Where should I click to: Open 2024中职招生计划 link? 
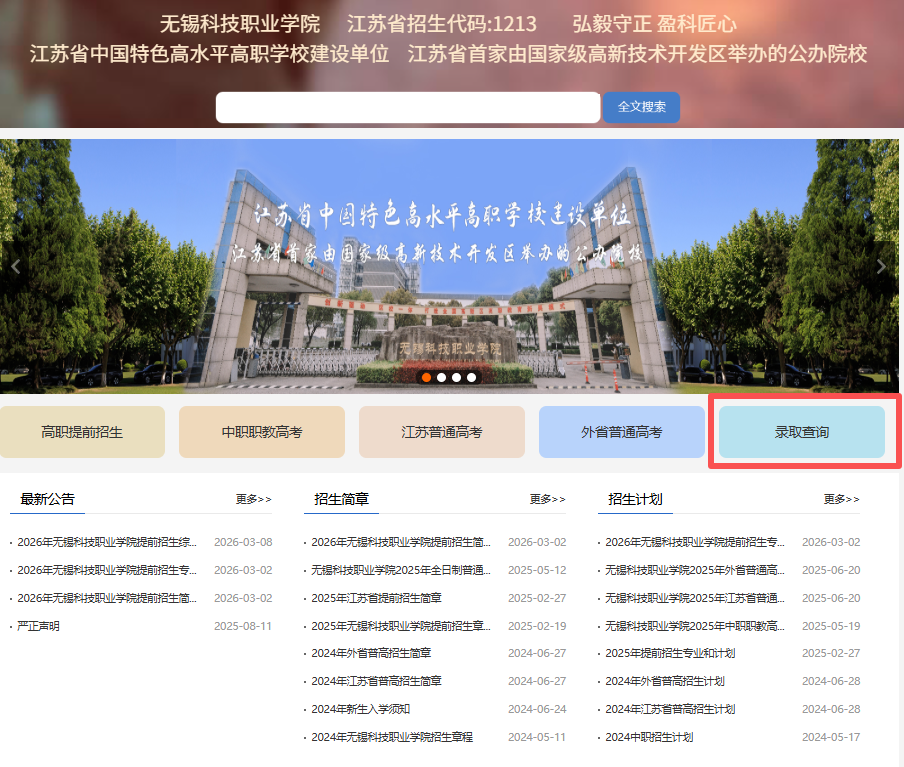pyautogui.click(x=648, y=737)
